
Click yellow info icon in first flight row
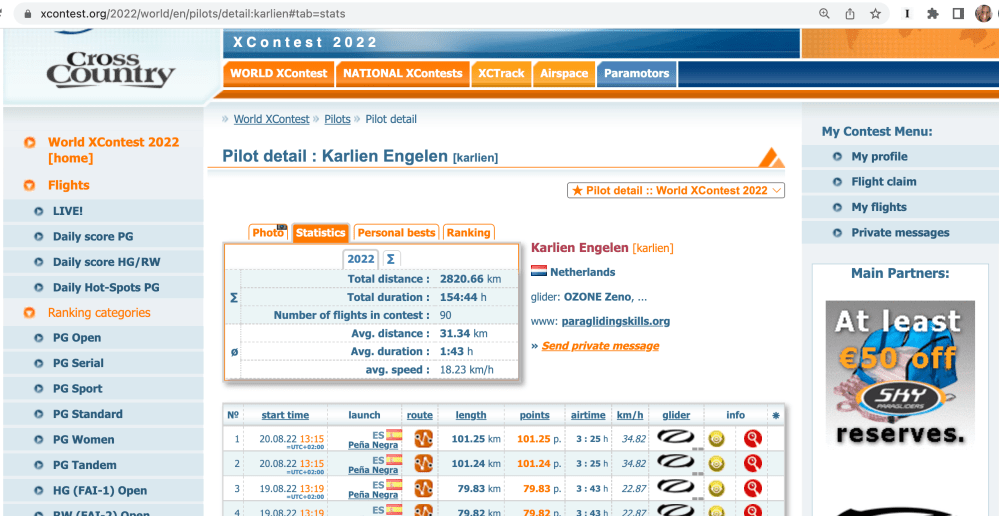coord(717,439)
